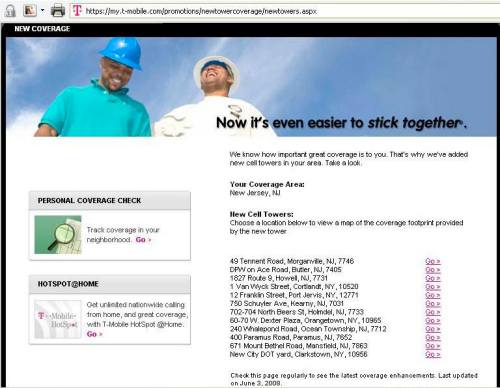This screenshot has width=500, height=388.
Task: Click the magnifying glass map image
Action: tap(58, 235)
